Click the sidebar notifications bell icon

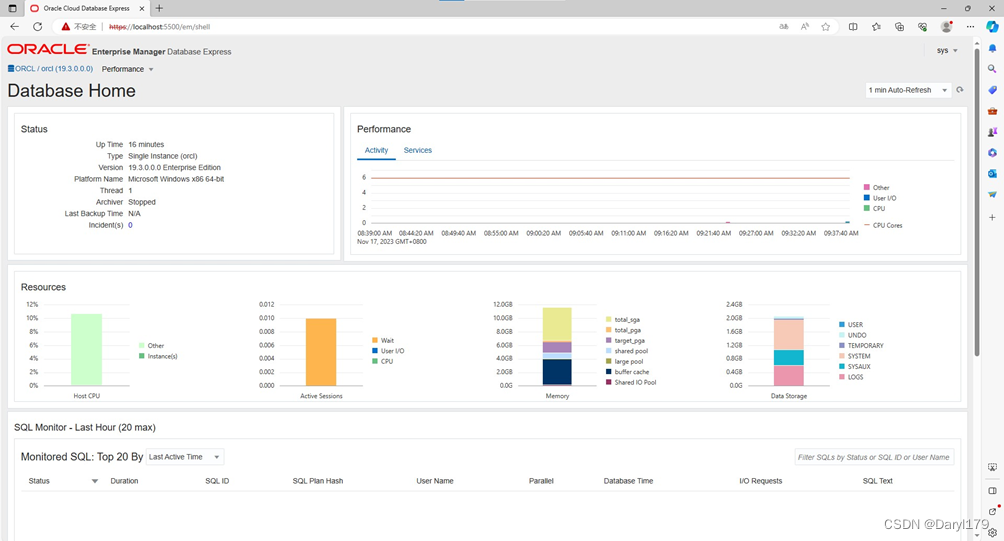pos(992,49)
